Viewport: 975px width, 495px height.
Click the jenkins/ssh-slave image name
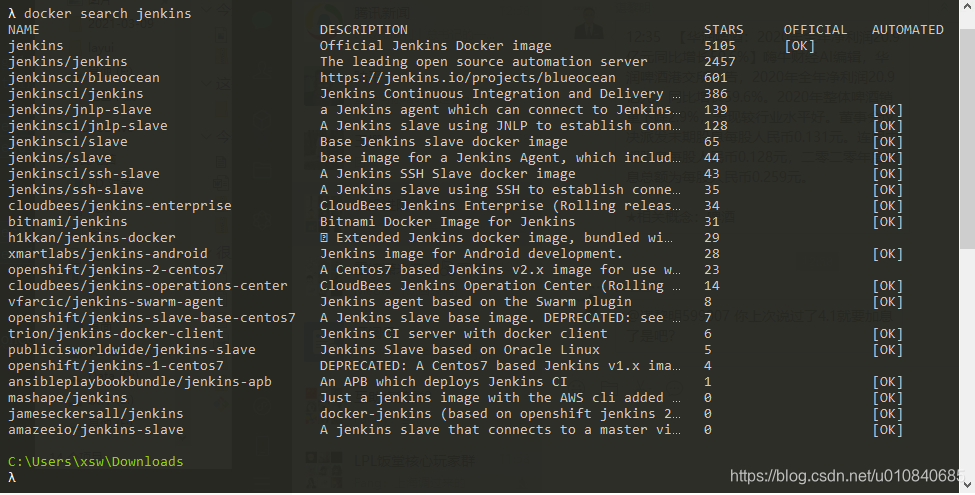coord(76,190)
